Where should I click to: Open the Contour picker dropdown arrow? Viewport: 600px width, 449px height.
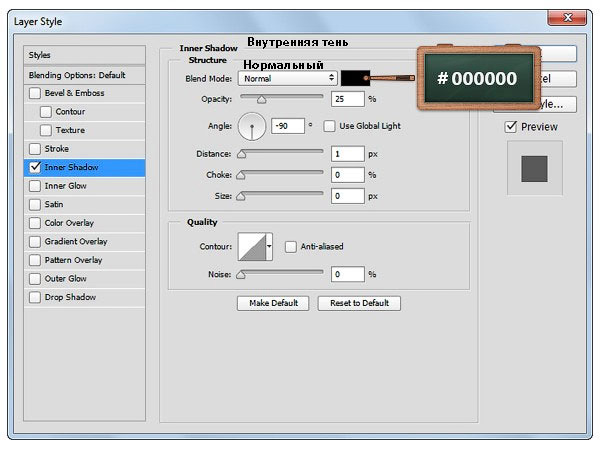point(269,247)
